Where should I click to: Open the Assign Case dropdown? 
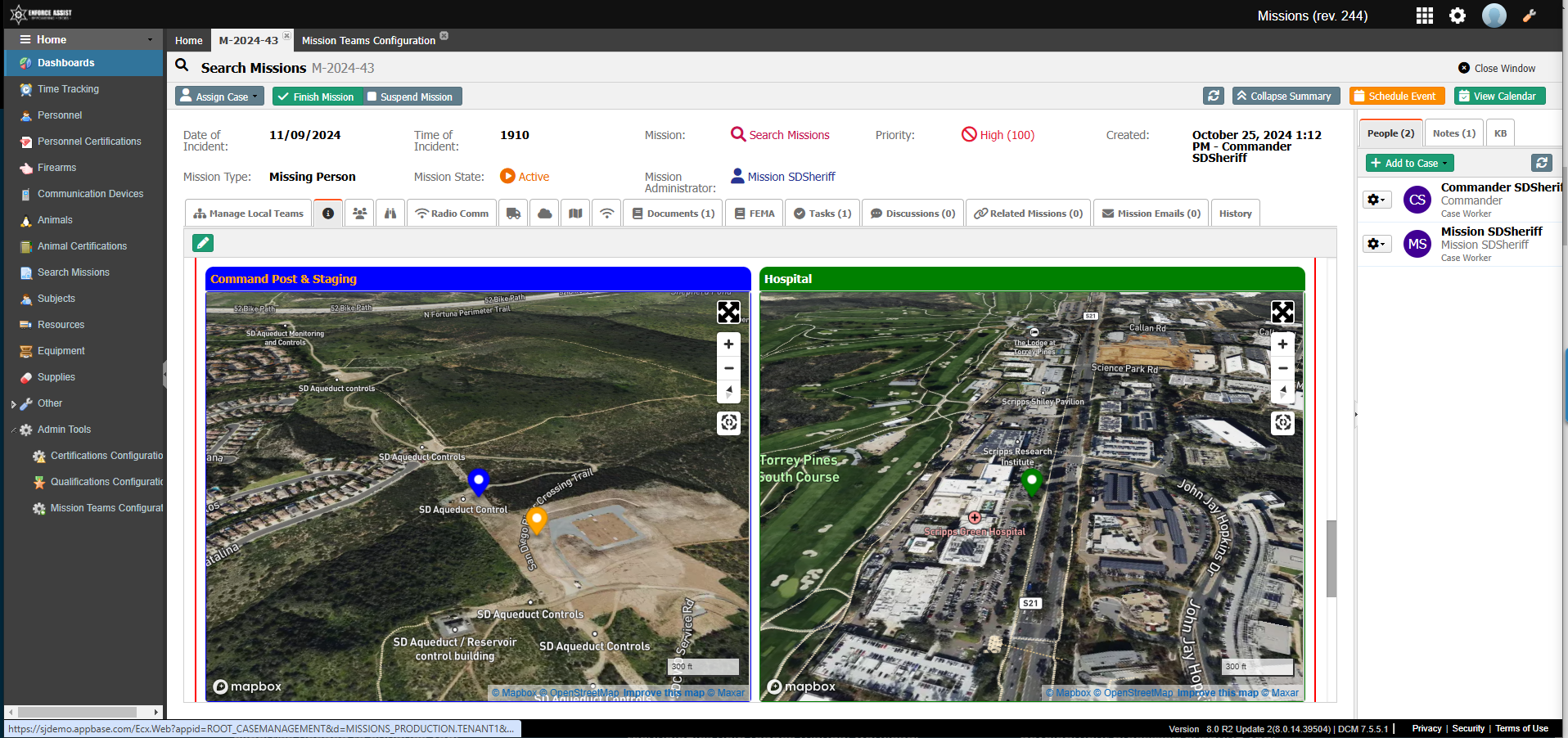coord(219,97)
